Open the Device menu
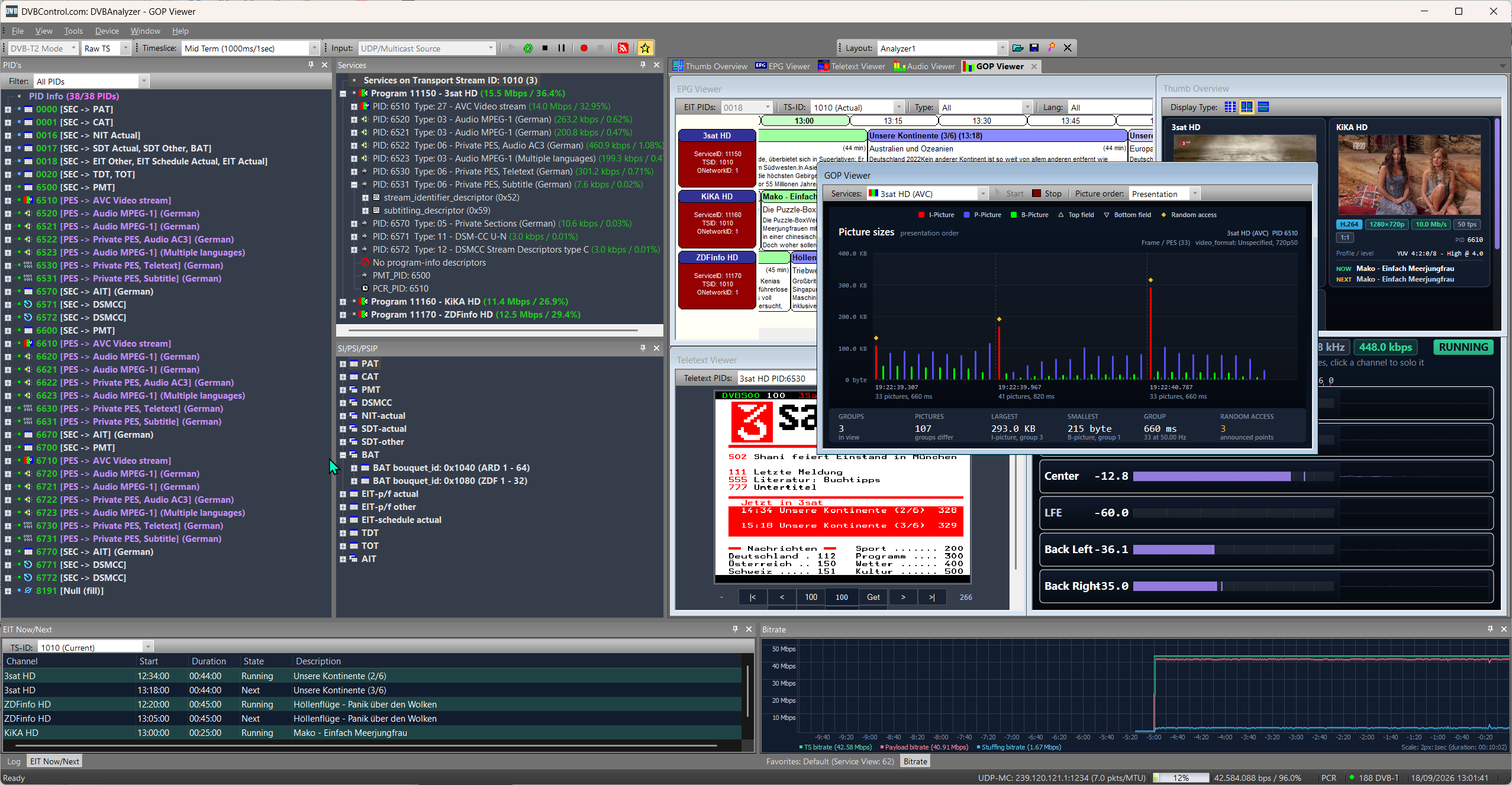Screen dimensions: 1512x785 [107, 31]
